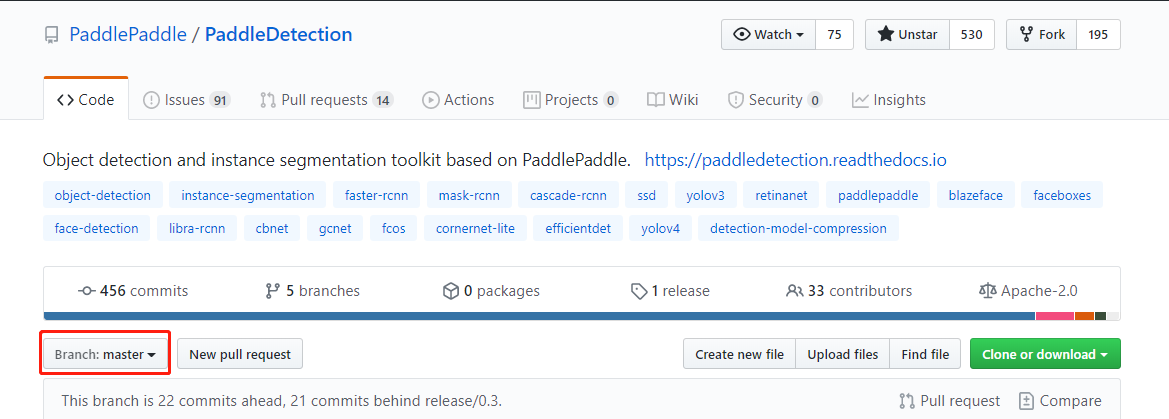The width and height of the screenshot is (1169, 419).
Task: Select the yolov3 topic tag
Action: click(706, 195)
